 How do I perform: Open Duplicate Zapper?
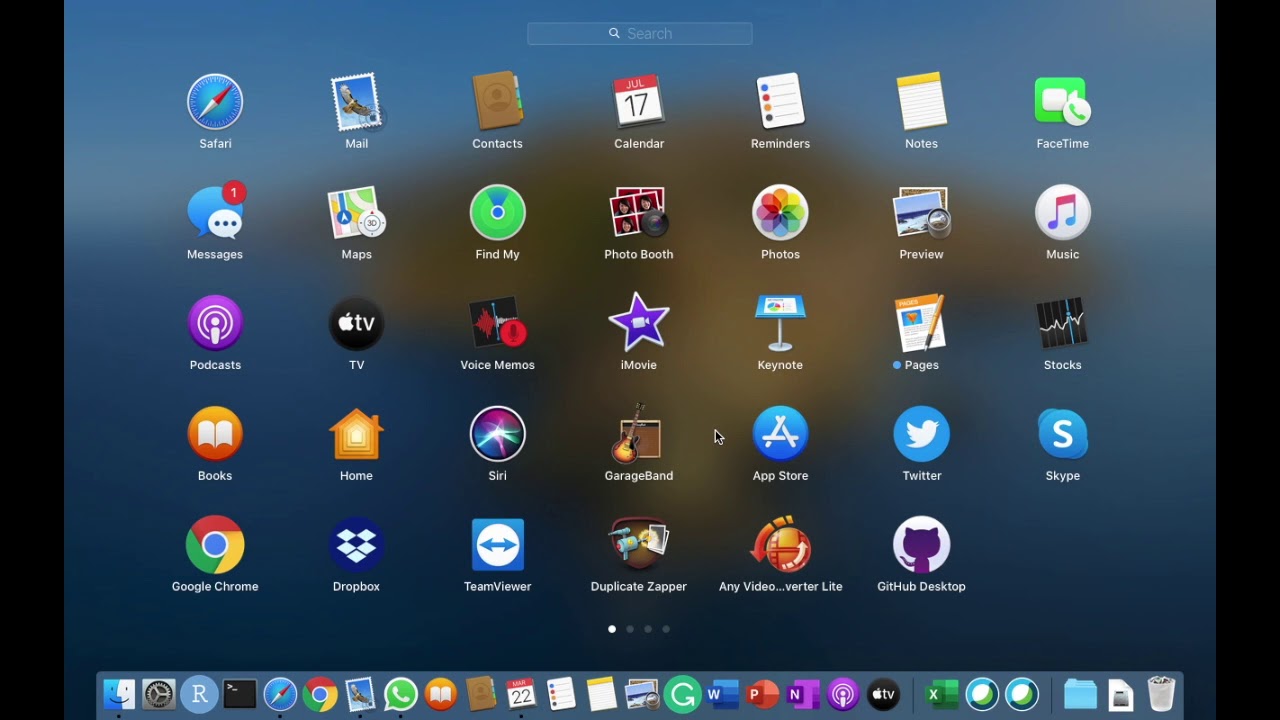point(639,545)
